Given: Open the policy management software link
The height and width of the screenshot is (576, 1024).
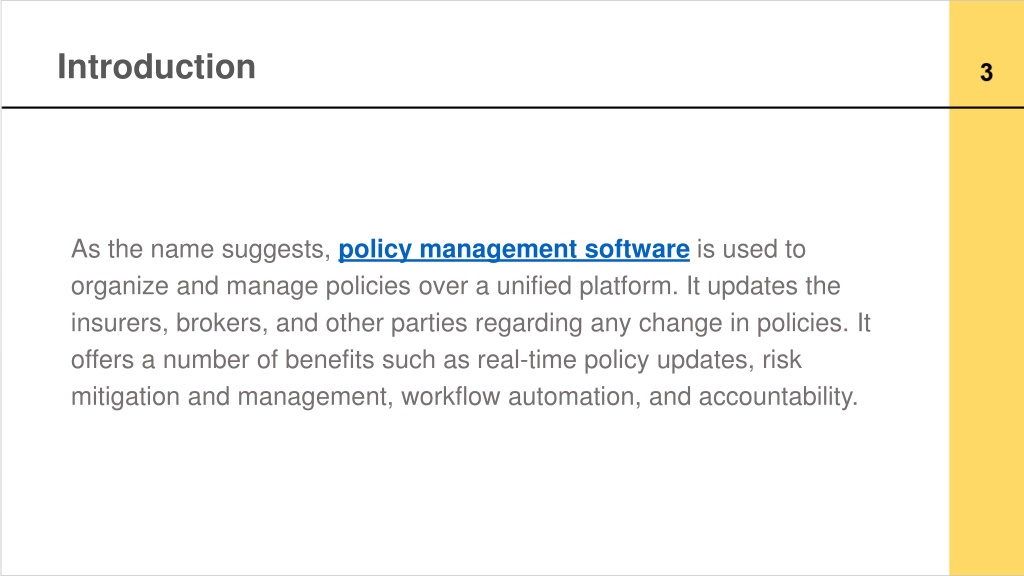Looking at the screenshot, I should point(513,249).
